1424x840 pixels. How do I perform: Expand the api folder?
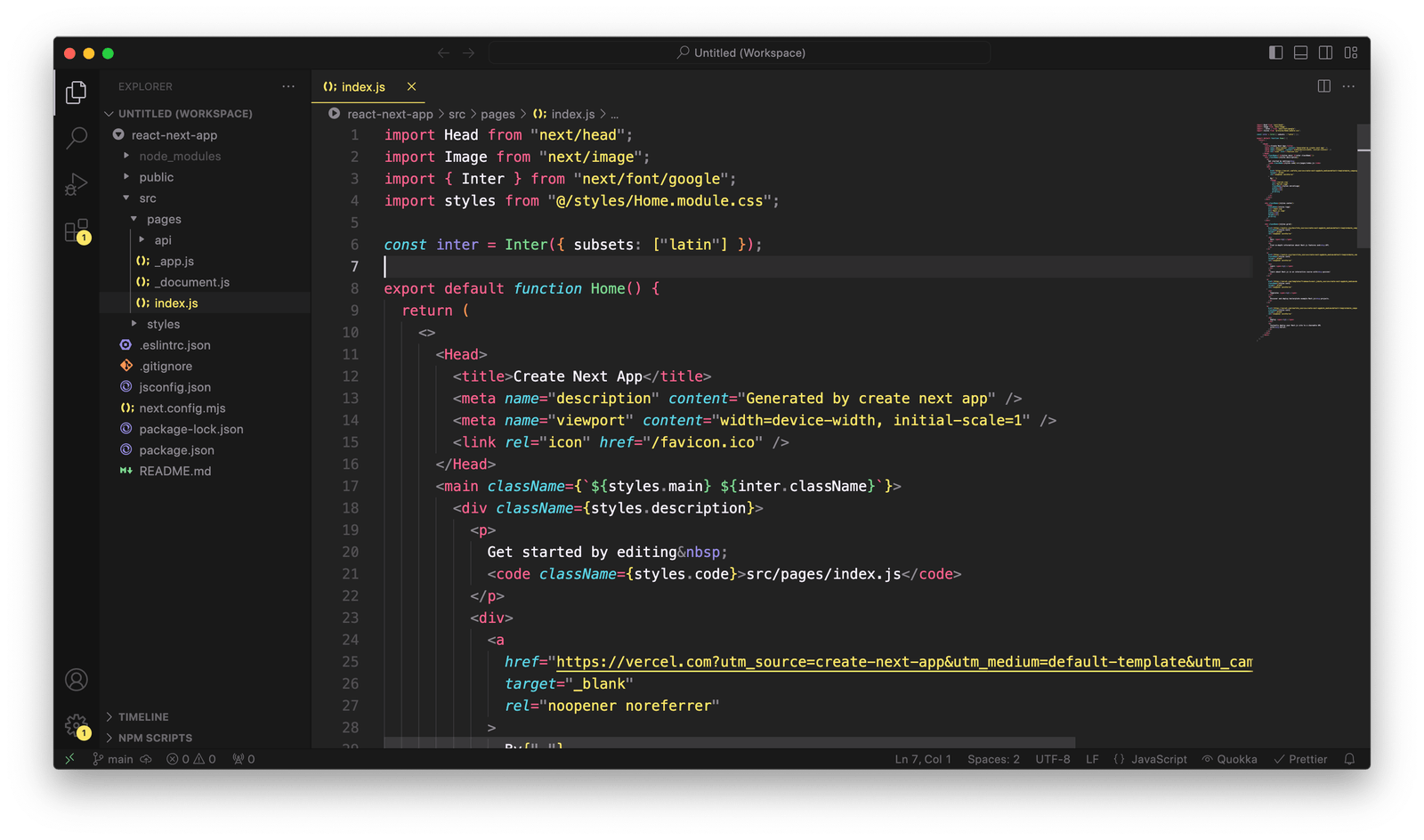pos(163,240)
